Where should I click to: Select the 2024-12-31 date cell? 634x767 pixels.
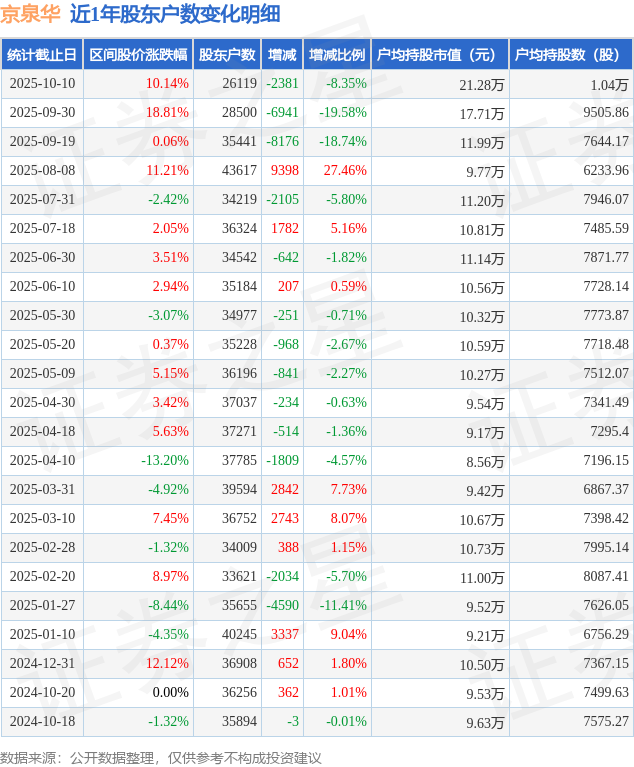click(42, 663)
